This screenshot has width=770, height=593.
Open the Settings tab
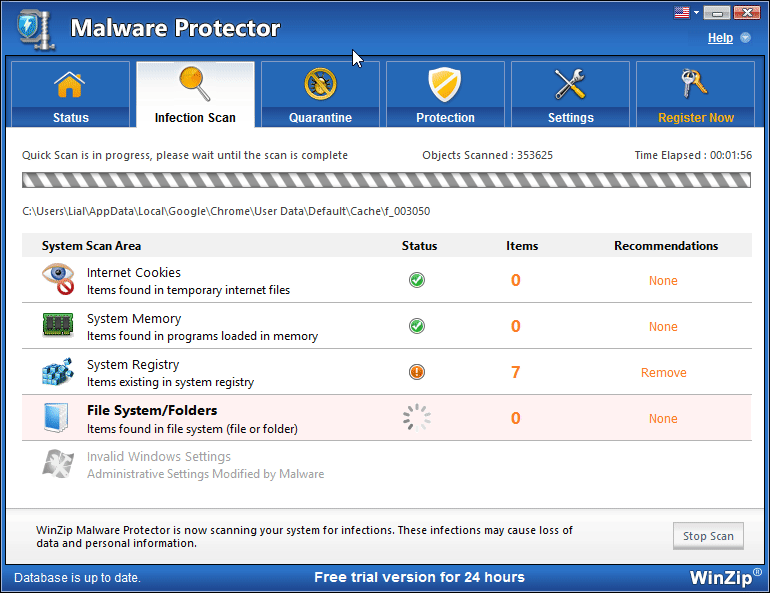coord(571,94)
